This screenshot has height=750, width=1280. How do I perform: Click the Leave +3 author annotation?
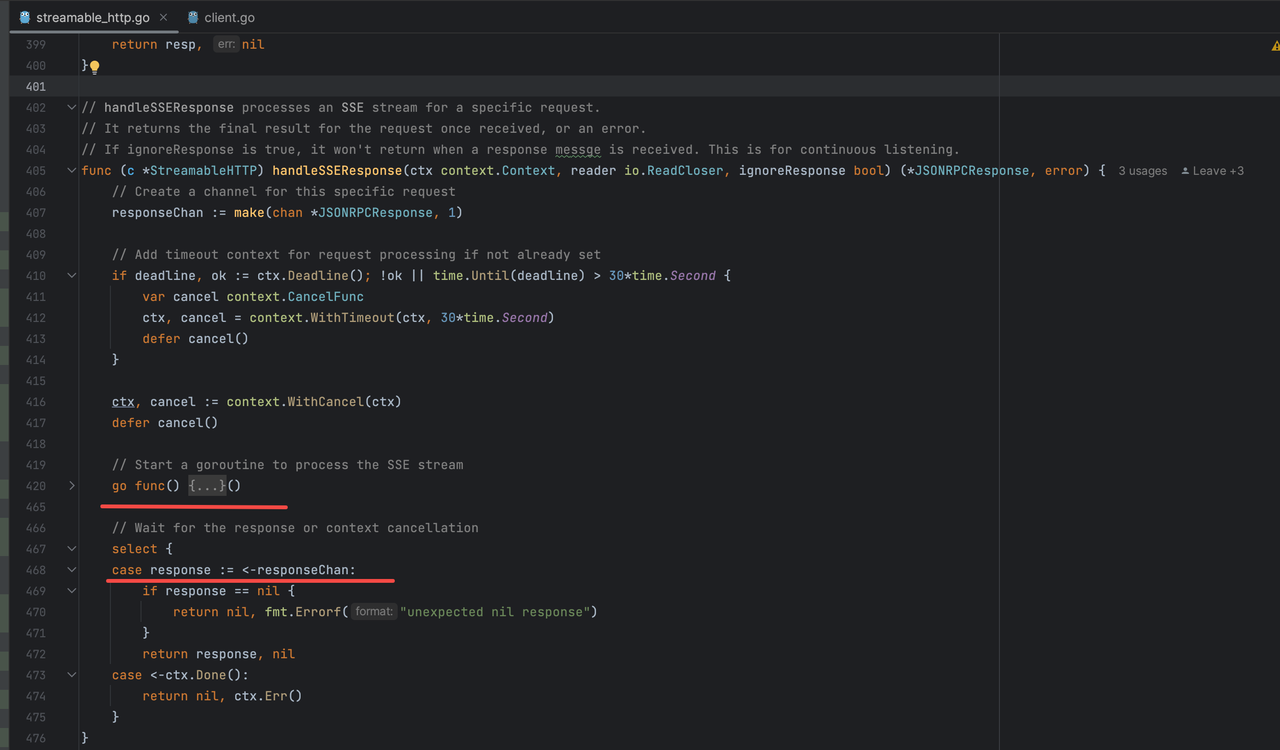coord(1212,171)
